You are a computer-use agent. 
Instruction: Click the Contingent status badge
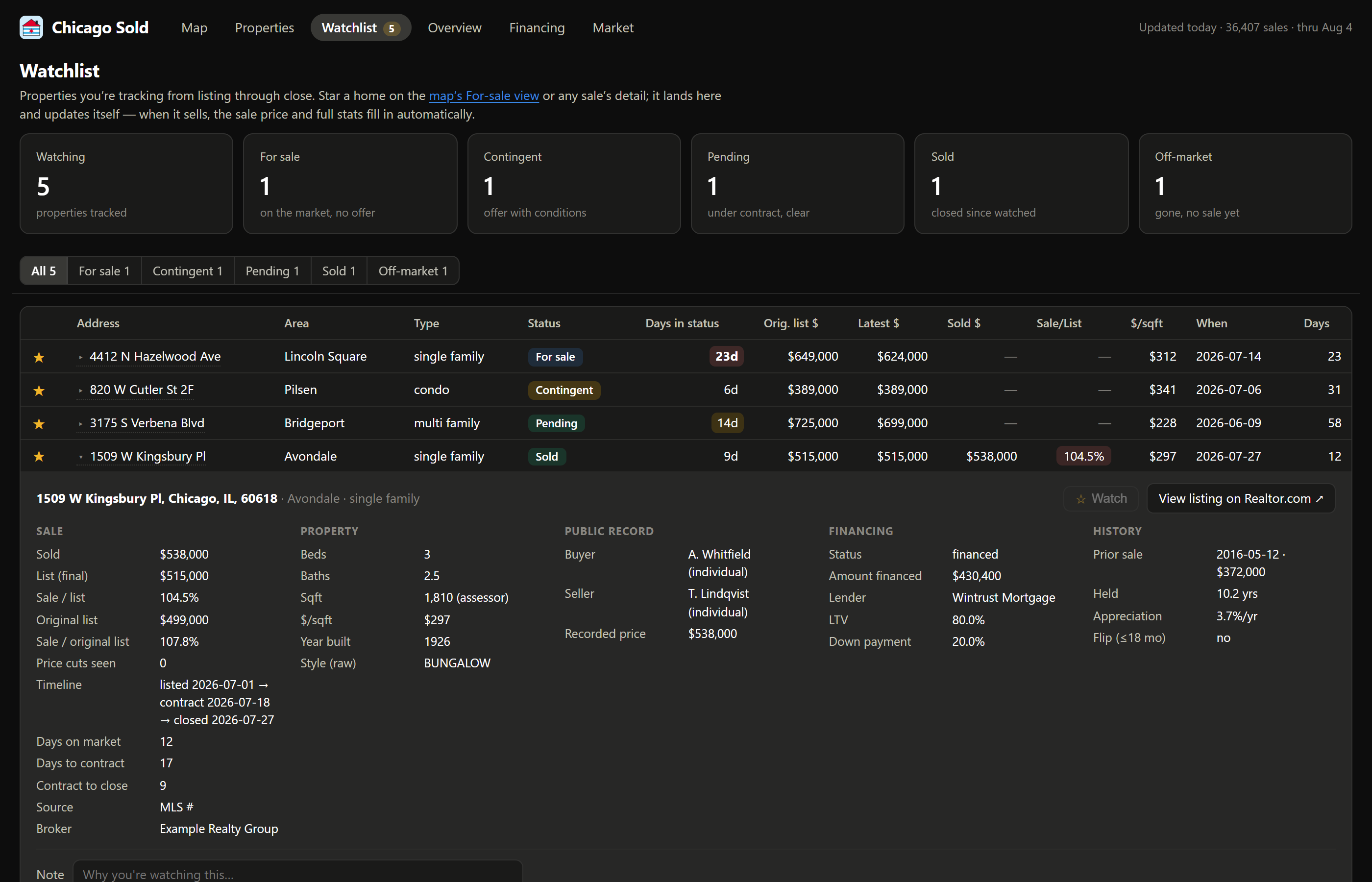[x=564, y=390]
